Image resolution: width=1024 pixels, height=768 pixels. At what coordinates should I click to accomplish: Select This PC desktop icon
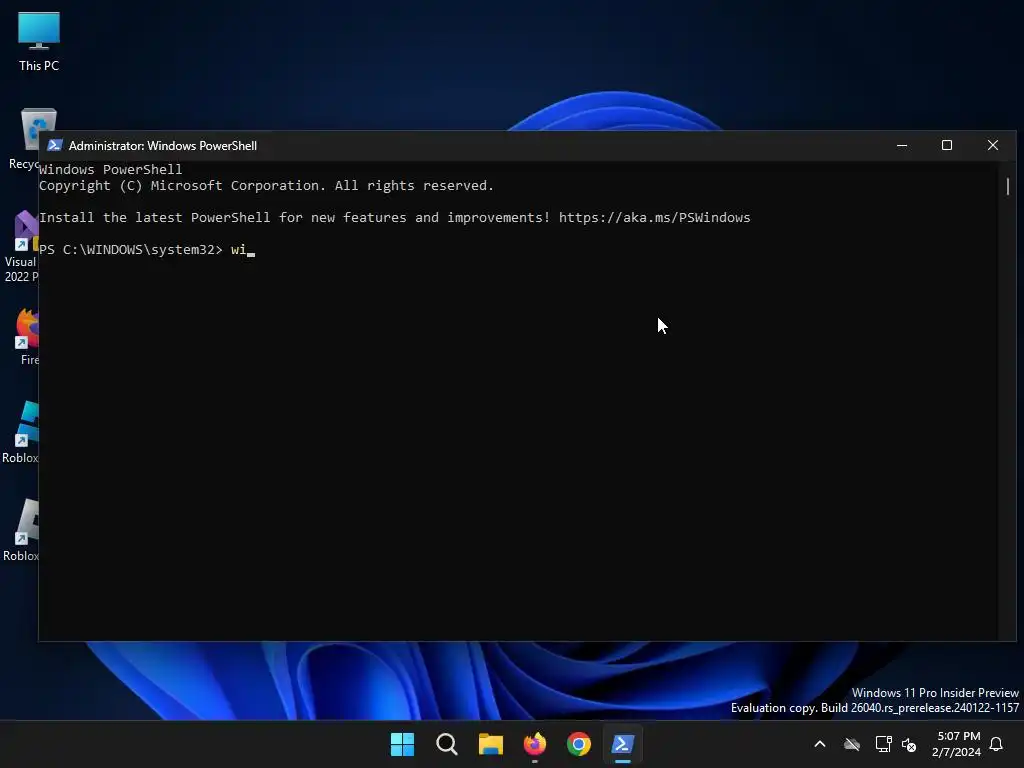point(39,41)
